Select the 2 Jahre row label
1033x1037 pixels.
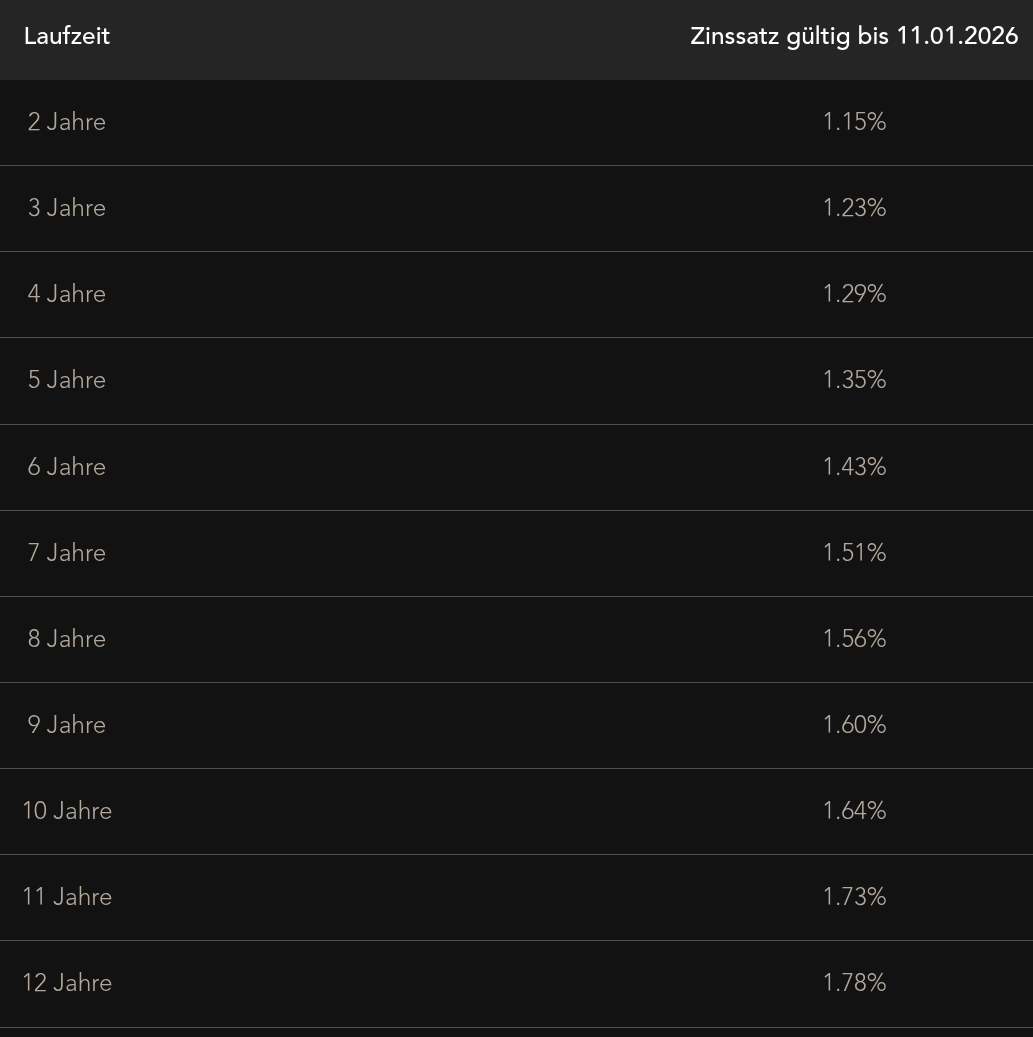67,122
